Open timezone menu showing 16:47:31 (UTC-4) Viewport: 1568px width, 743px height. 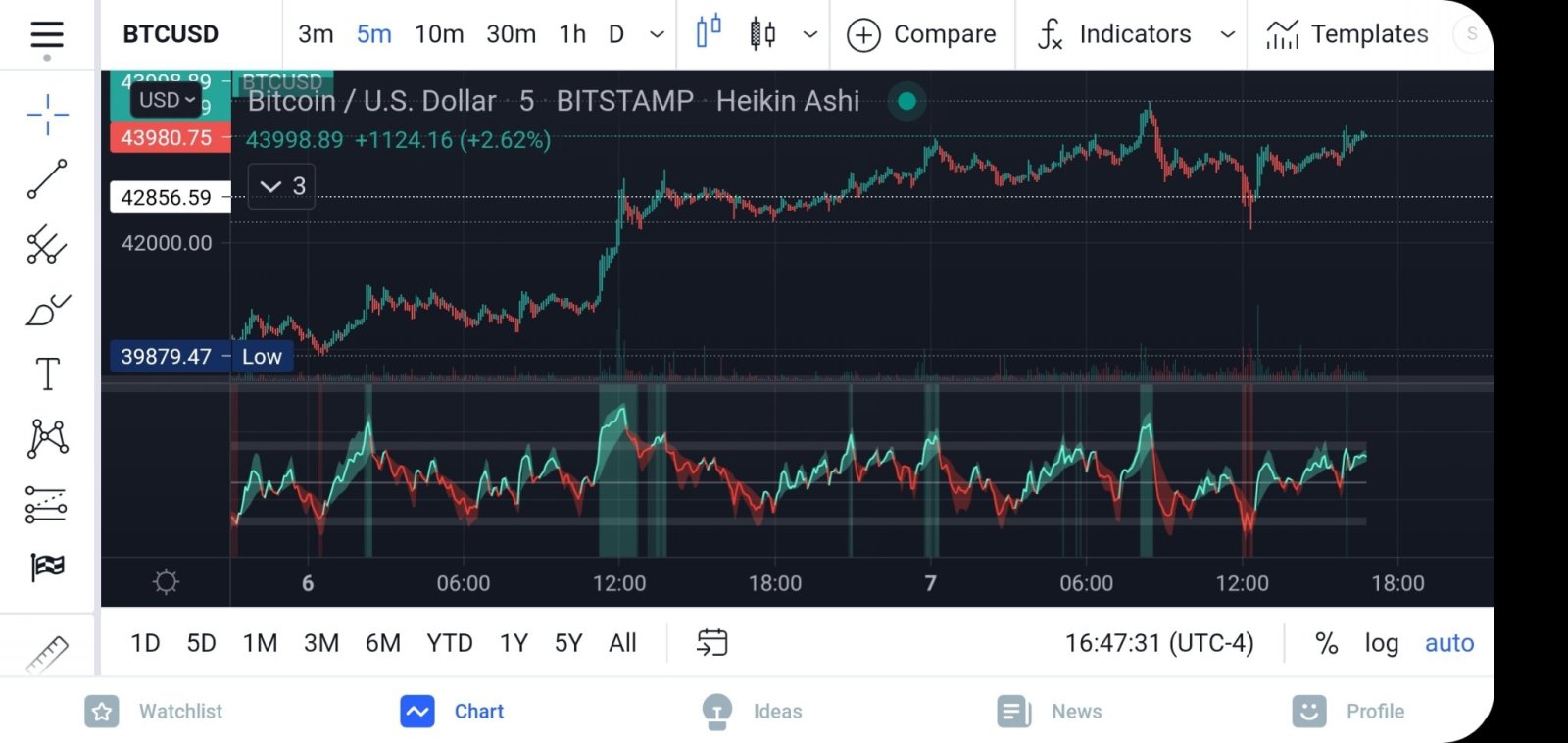point(1159,643)
